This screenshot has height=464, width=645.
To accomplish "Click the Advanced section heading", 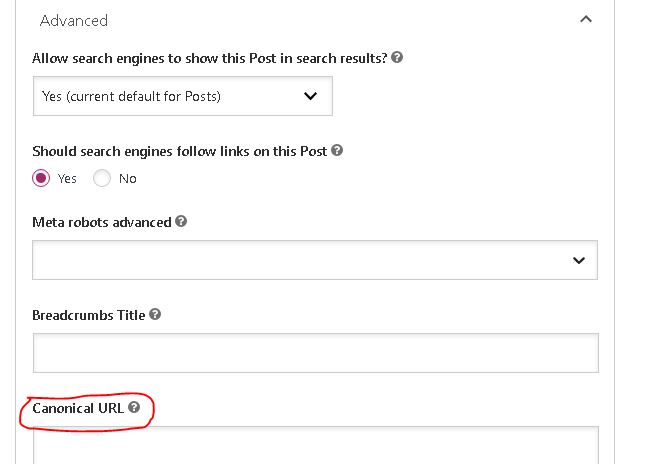I will pos(74,21).
